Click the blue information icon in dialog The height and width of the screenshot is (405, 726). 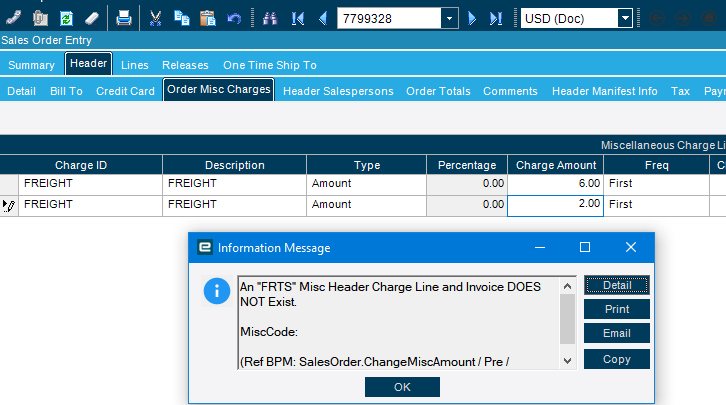pos(217,291)
